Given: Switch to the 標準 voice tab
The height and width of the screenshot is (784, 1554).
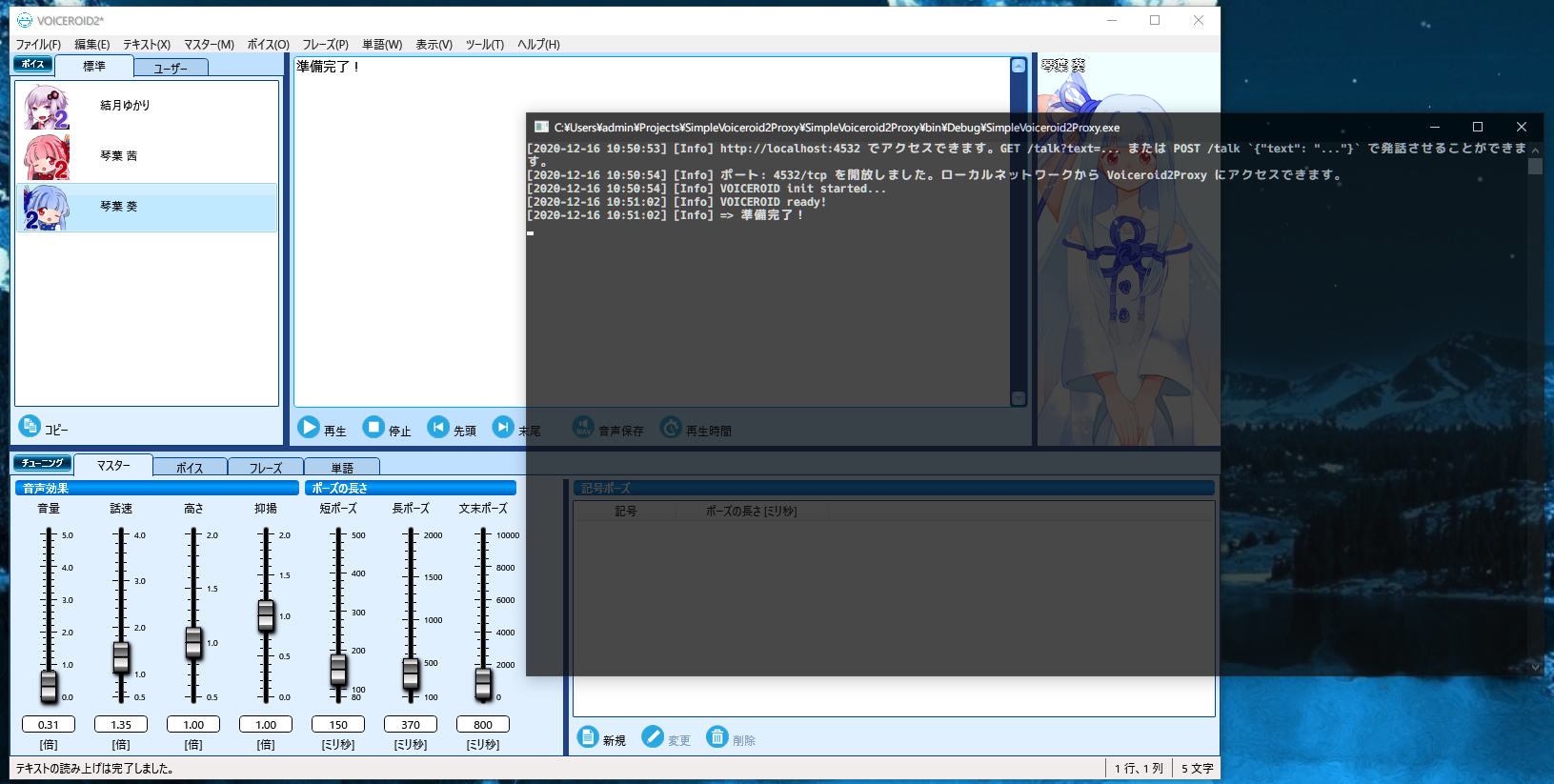Looking at the screenshot, I should 94,66.
